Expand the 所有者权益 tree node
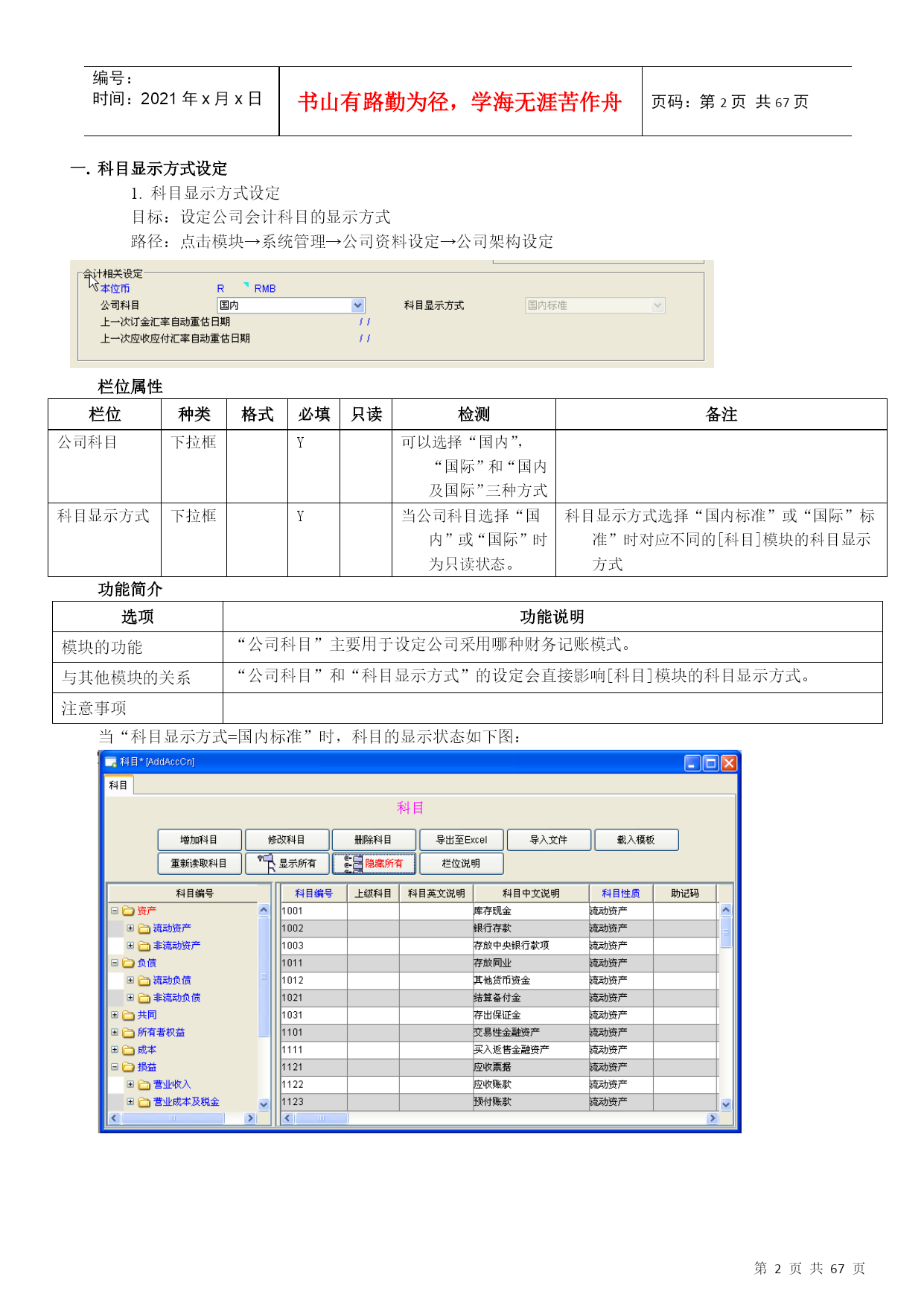This screenshot has width=924, height=1306. coord(115,1033)
